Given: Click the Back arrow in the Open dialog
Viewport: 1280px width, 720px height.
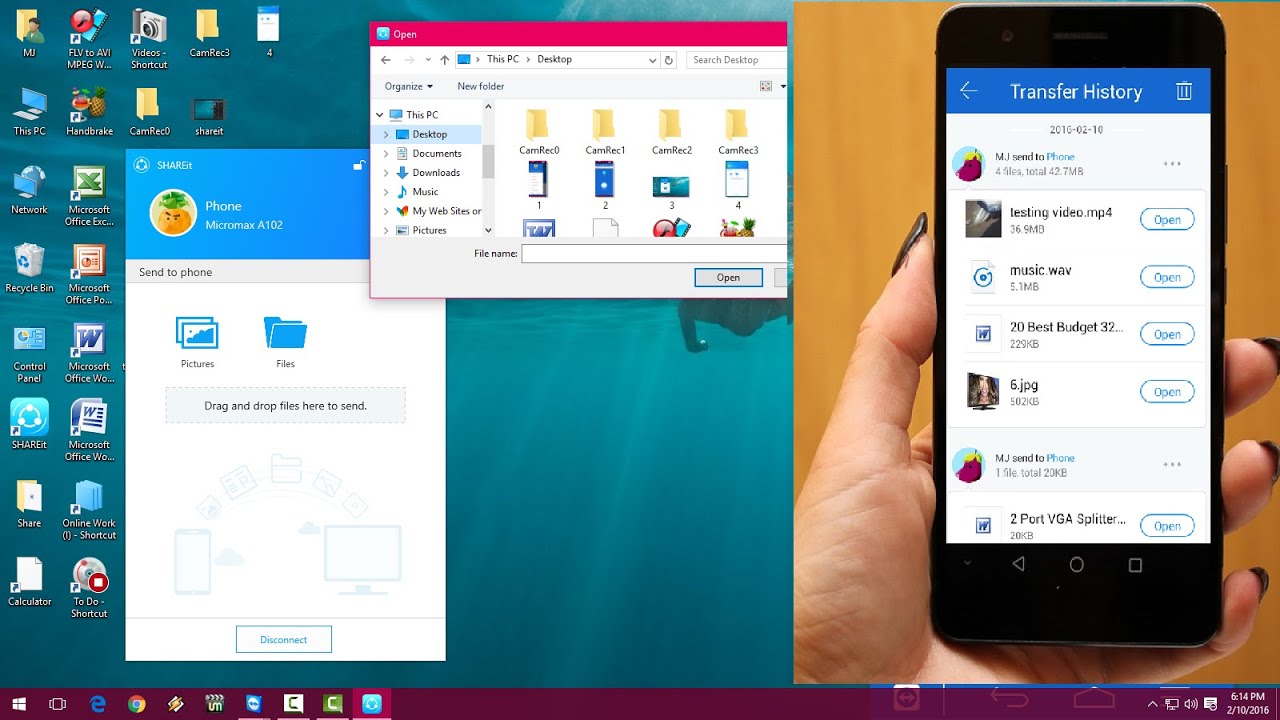Looking at the screenshot, I should pyautogui.click(x=386, y=60).
